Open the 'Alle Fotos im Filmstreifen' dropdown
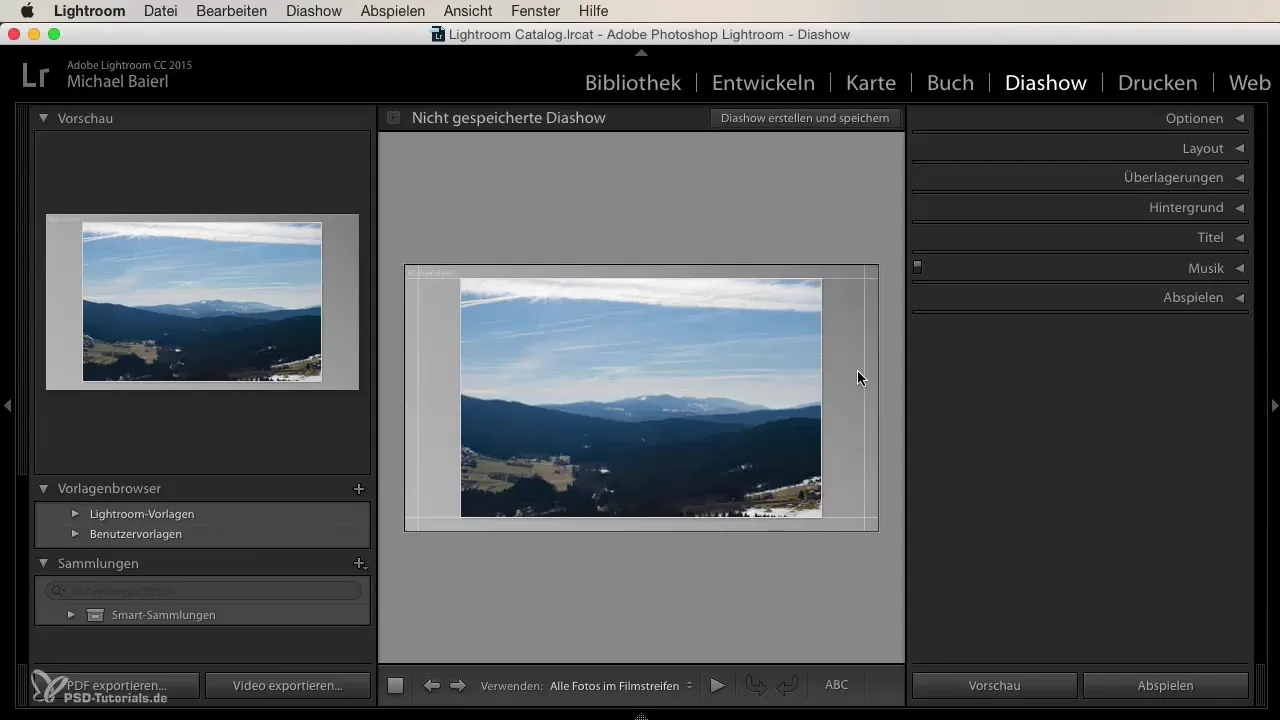The height and width of the screenshot is (720, 1280). (621, 686)
